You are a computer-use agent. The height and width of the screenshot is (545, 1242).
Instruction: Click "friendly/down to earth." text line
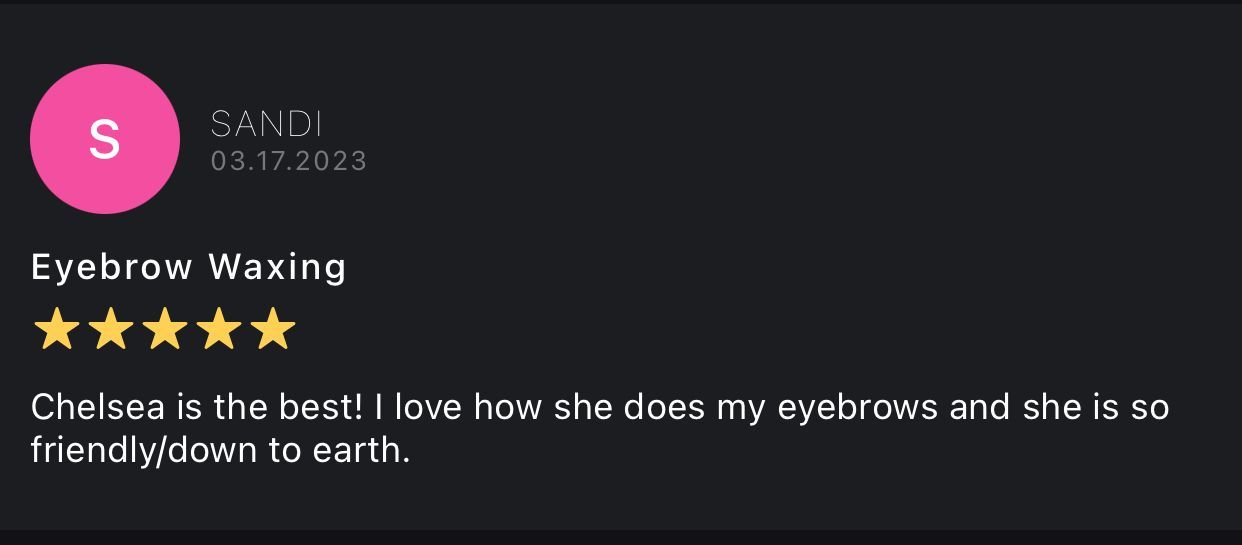pyautogui.click(x=221, y=450)
